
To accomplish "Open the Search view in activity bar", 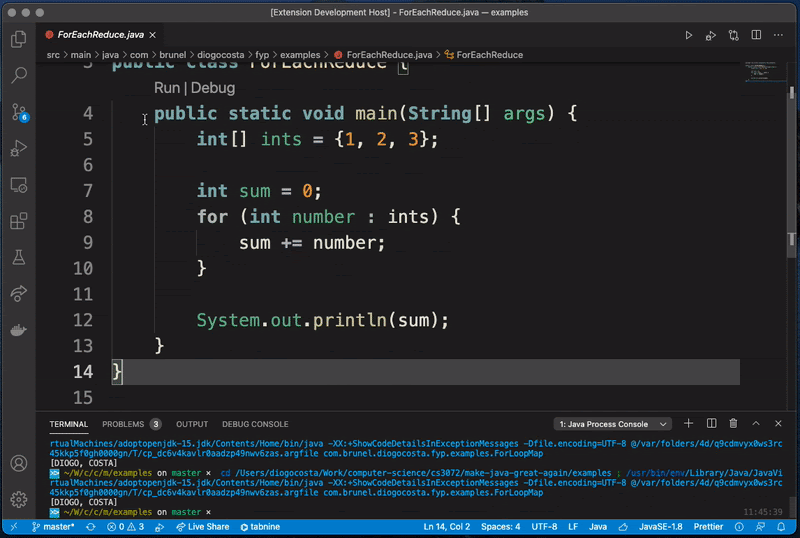I will [x=18, y=75].
